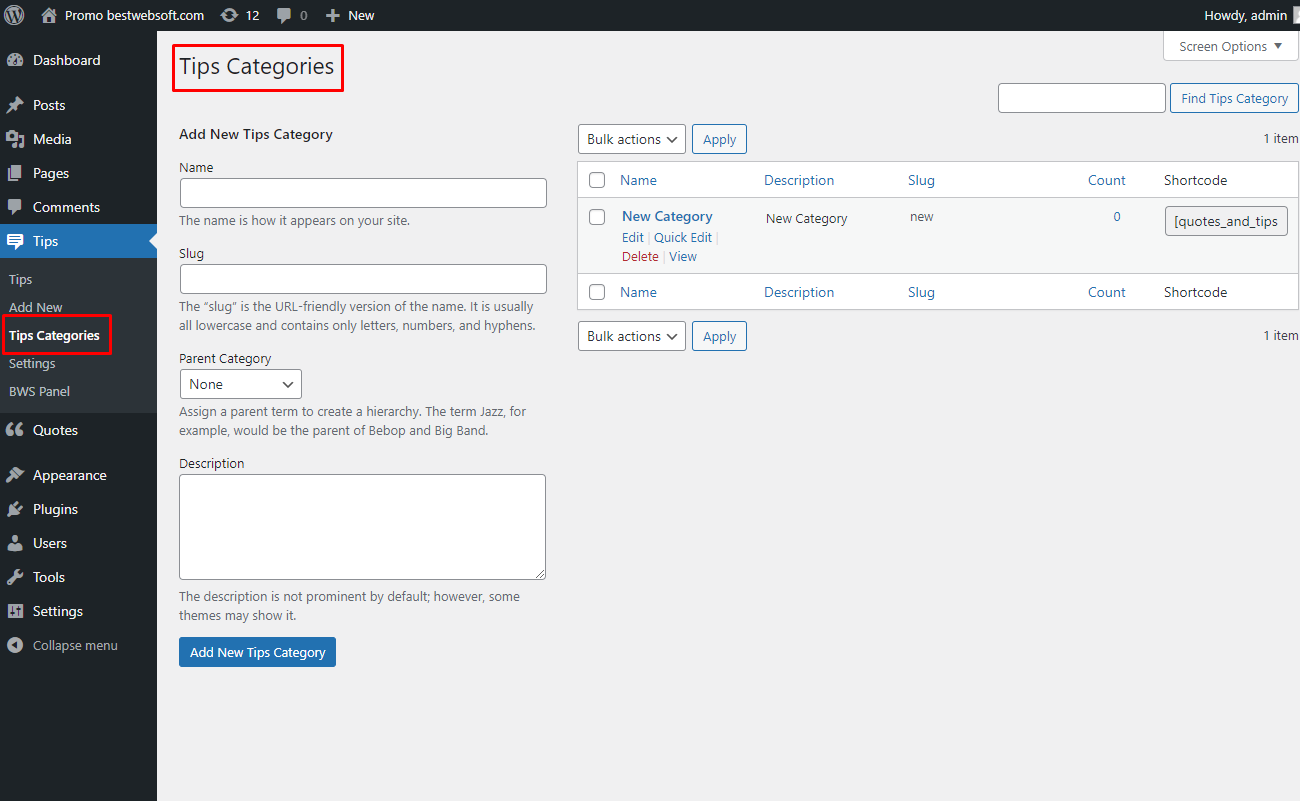Open the bottom Bulk actions dropdown
The height and width of the screenshot is (801, 1300).
(632, 336)
